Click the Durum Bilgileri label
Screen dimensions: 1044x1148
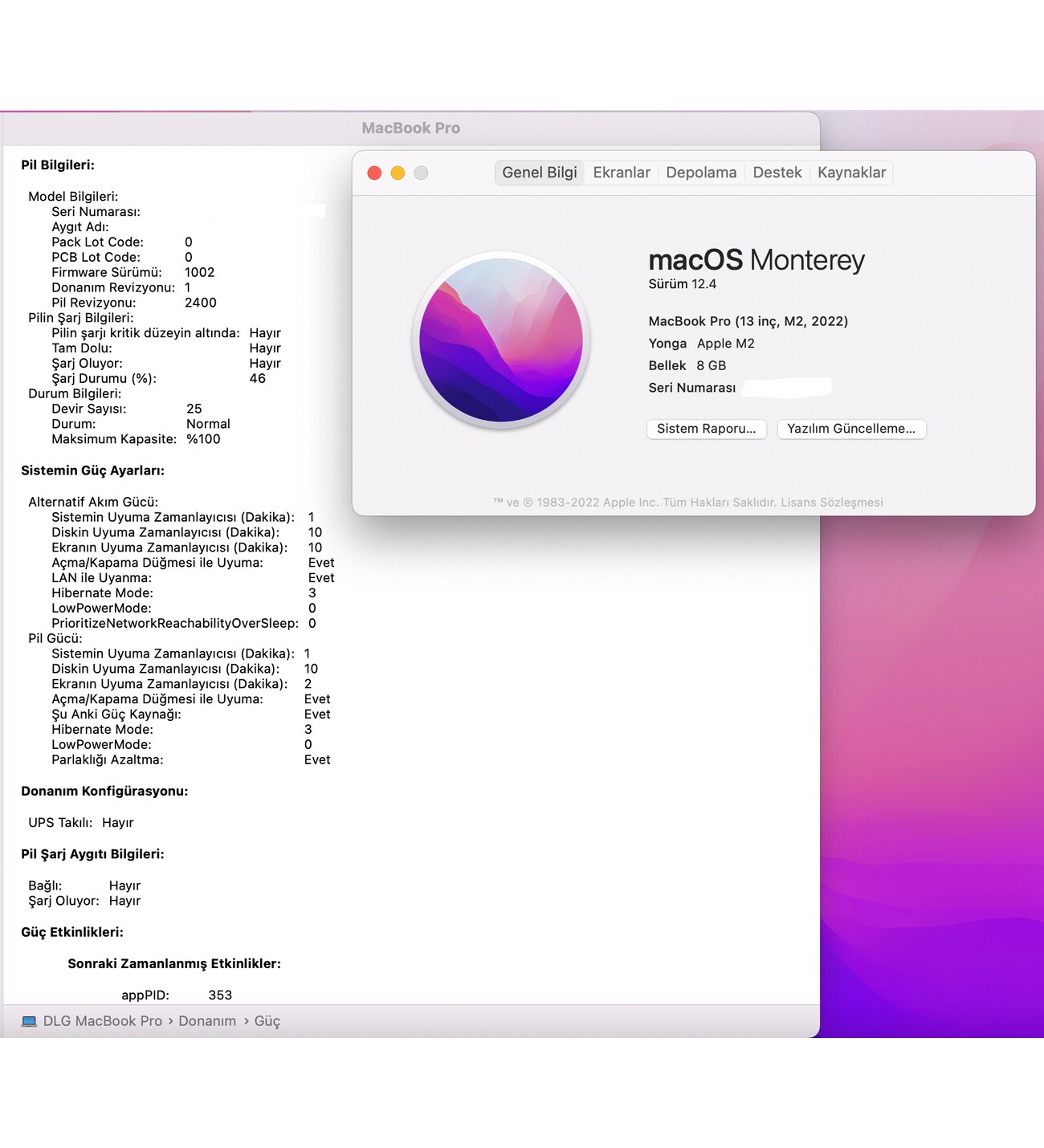75,394
